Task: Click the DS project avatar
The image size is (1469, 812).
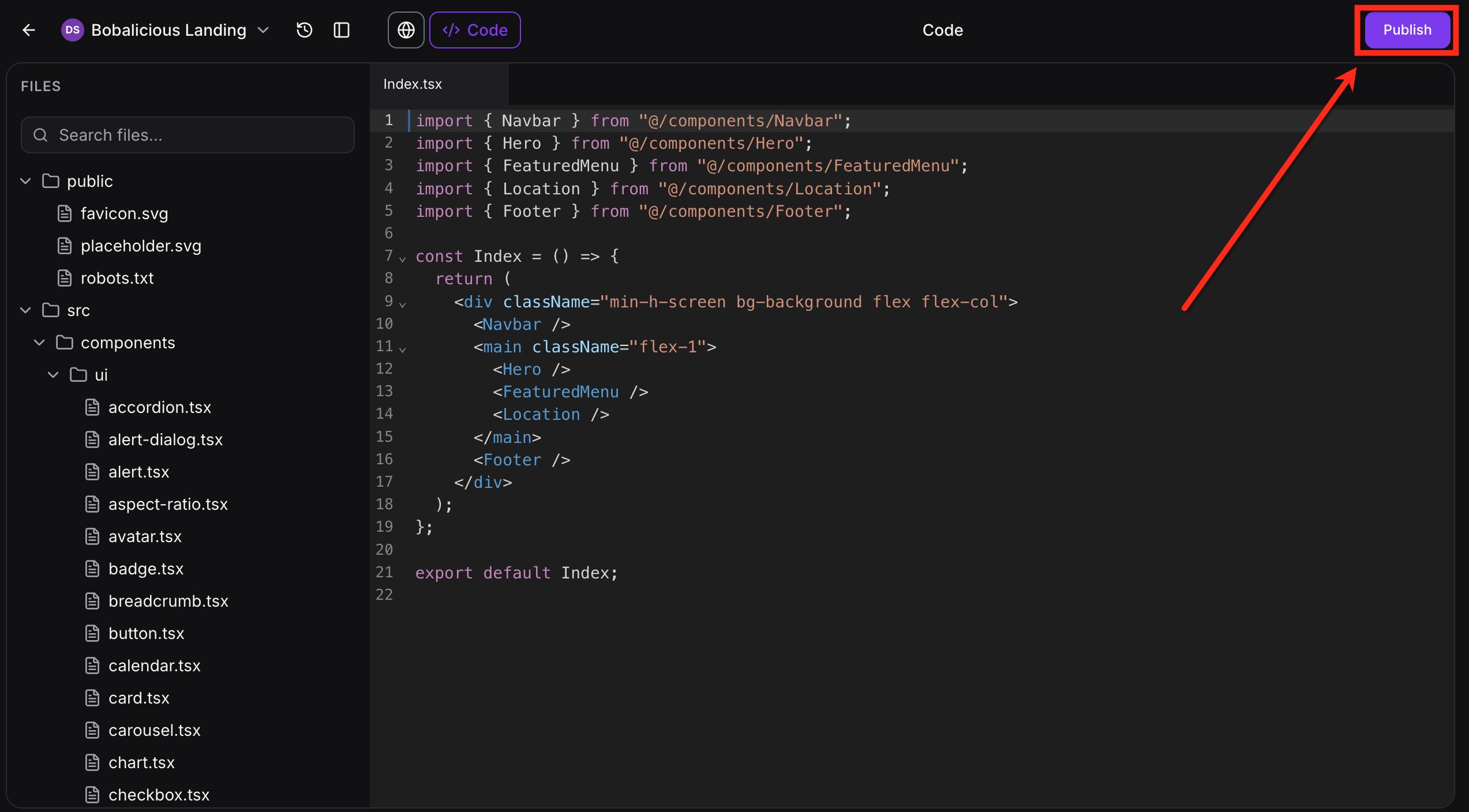Action: pos(72,30)
